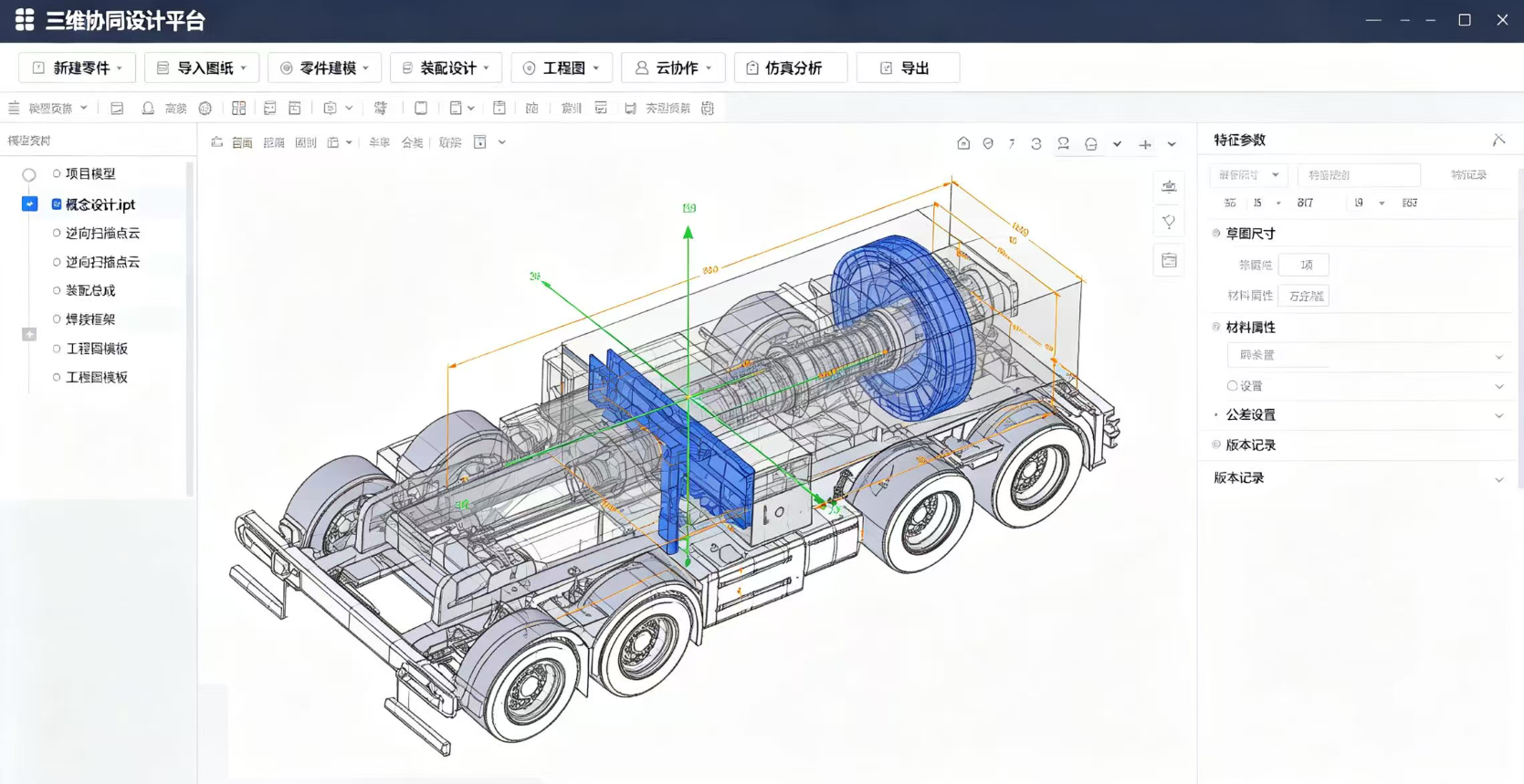
Task: Click the last icon on the right end of the secondary toolbar
Action: [x=708, y=108]
